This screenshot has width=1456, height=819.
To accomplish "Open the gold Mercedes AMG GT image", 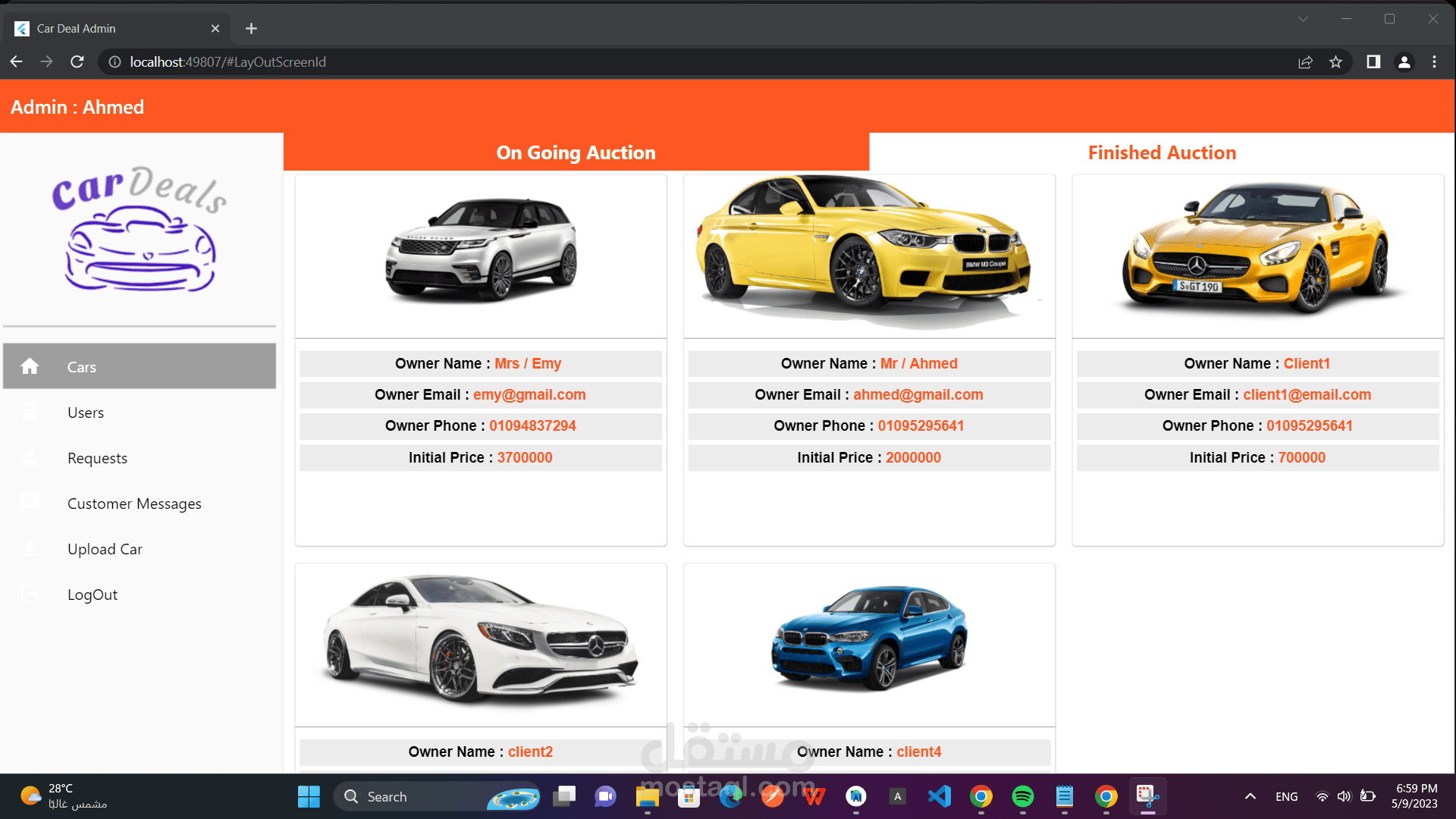I will 1257,249.
